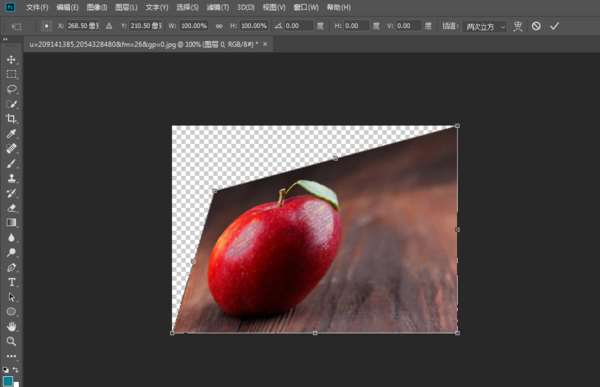Screen dimensions: 600x387
Task: Select the Gradient tool
Action: pyautogui.click(x=11, y=222)
